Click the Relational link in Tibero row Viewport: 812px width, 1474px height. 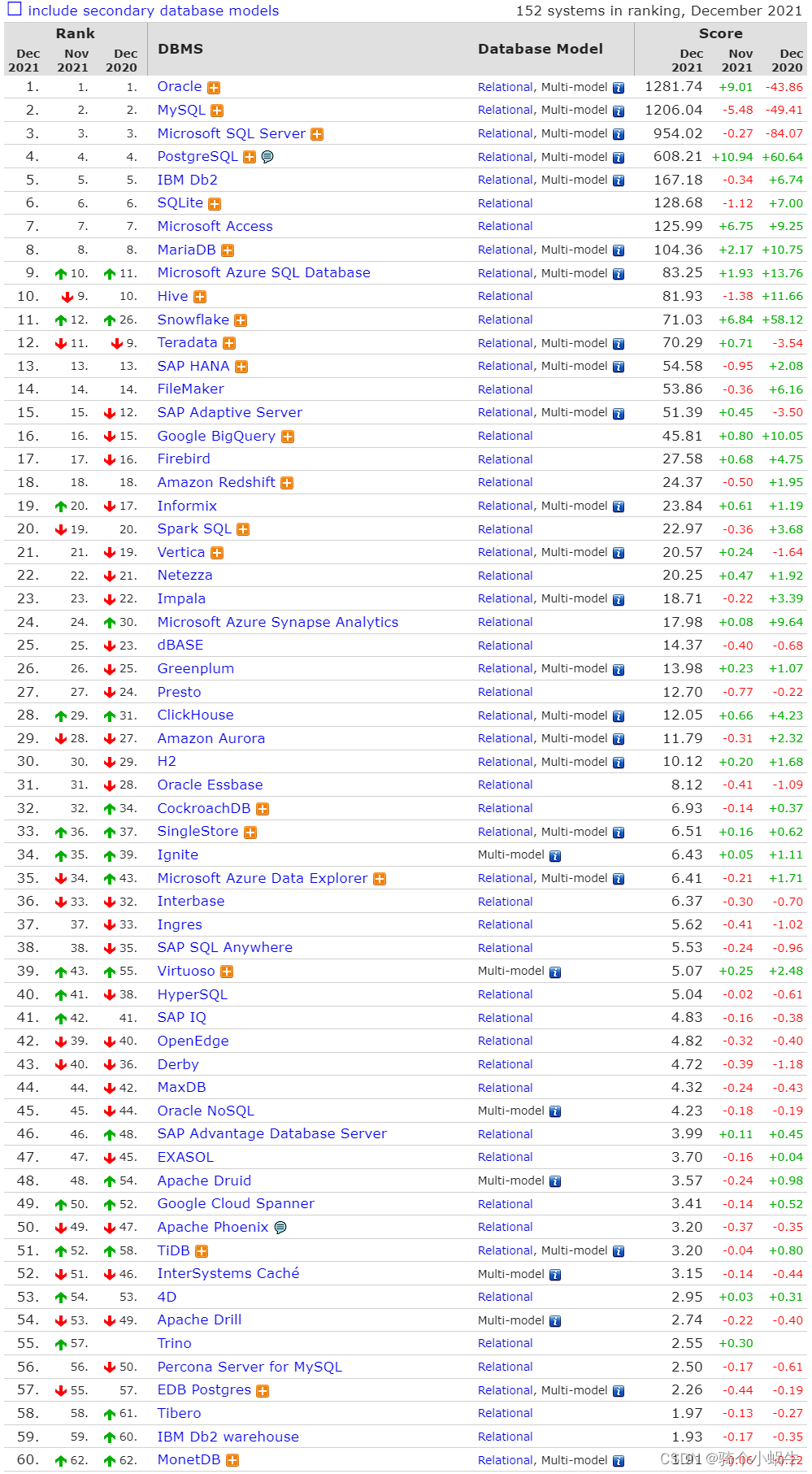click(x=506, y=1413)
